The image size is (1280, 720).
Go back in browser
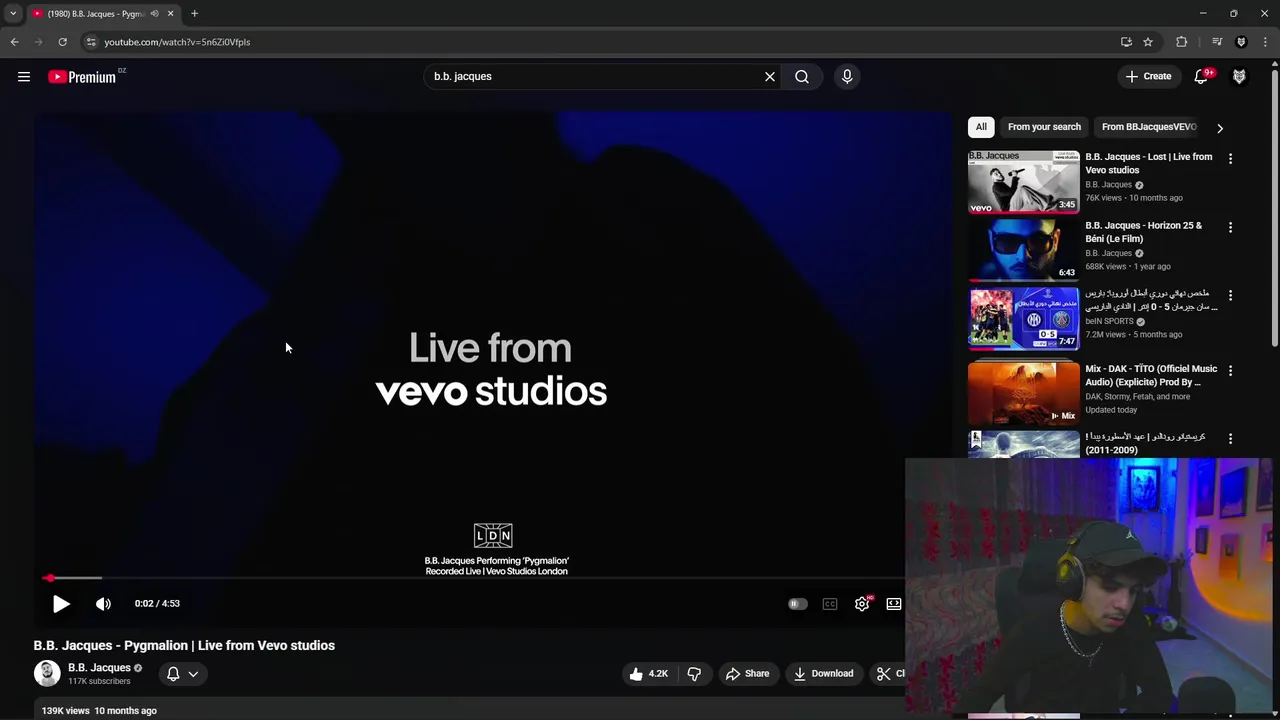(14, 42)
